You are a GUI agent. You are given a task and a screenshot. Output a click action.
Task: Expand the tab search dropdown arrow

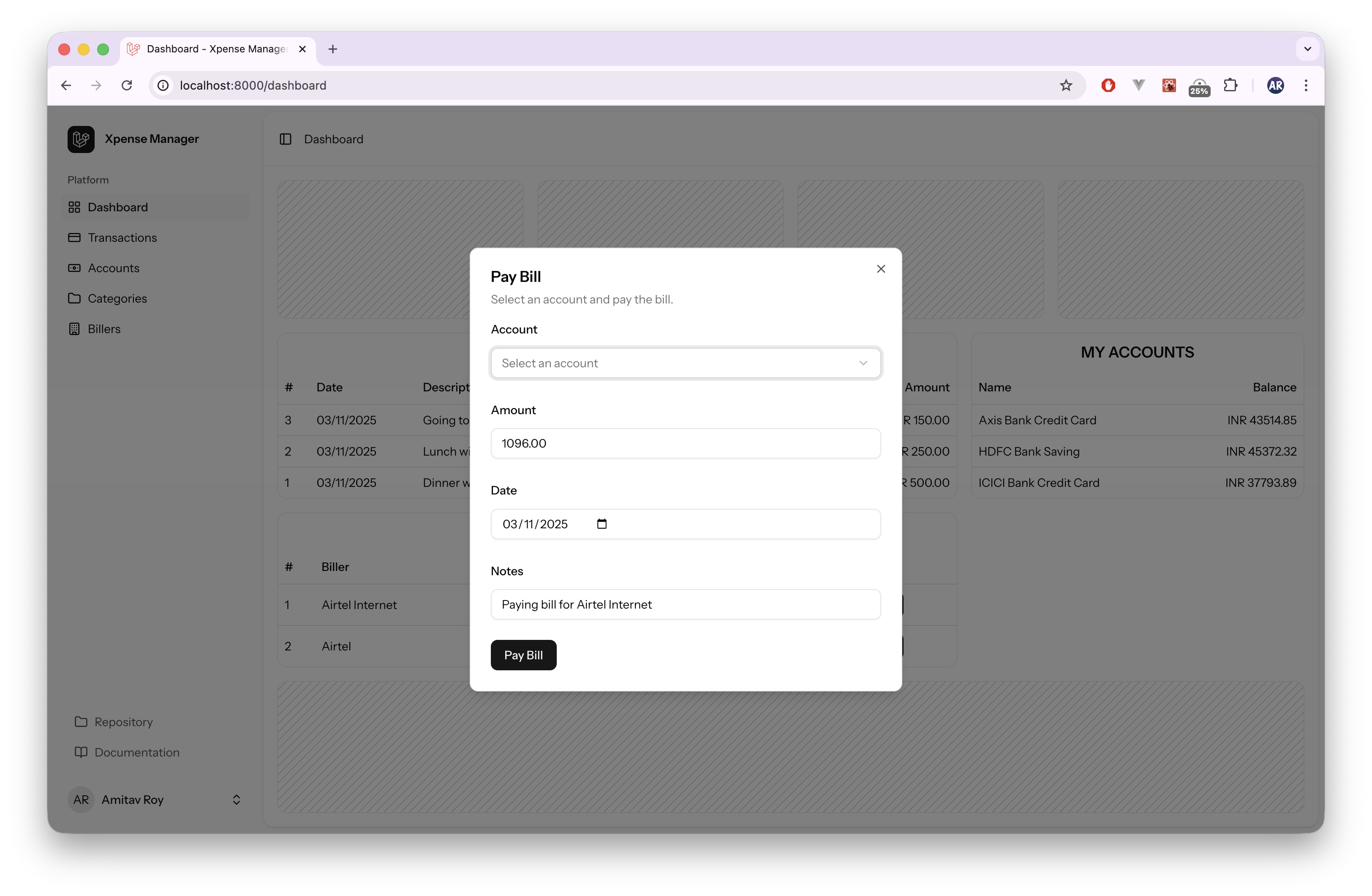(1307, 49)
